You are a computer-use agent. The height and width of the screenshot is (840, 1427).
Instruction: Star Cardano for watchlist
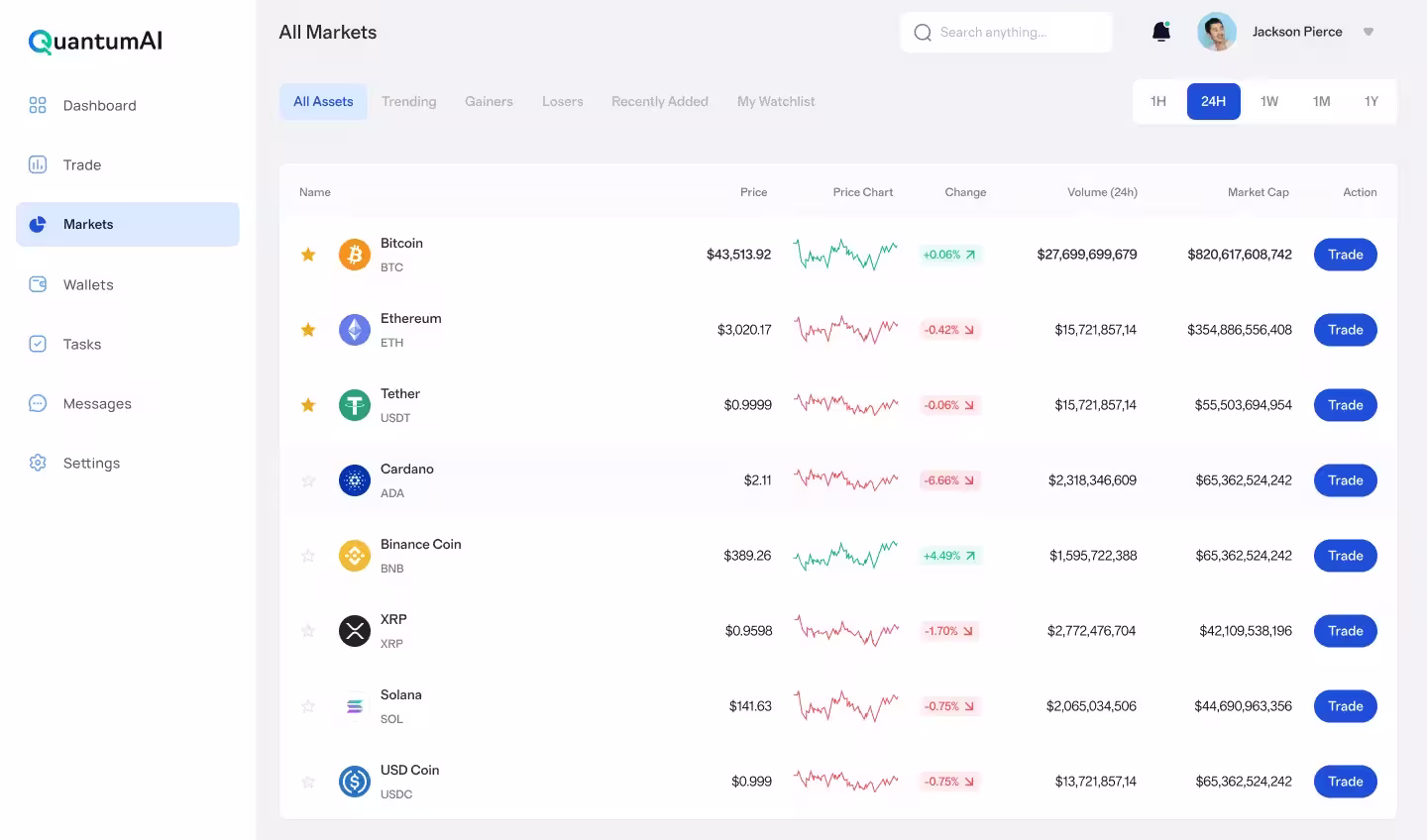click(308, 480)
